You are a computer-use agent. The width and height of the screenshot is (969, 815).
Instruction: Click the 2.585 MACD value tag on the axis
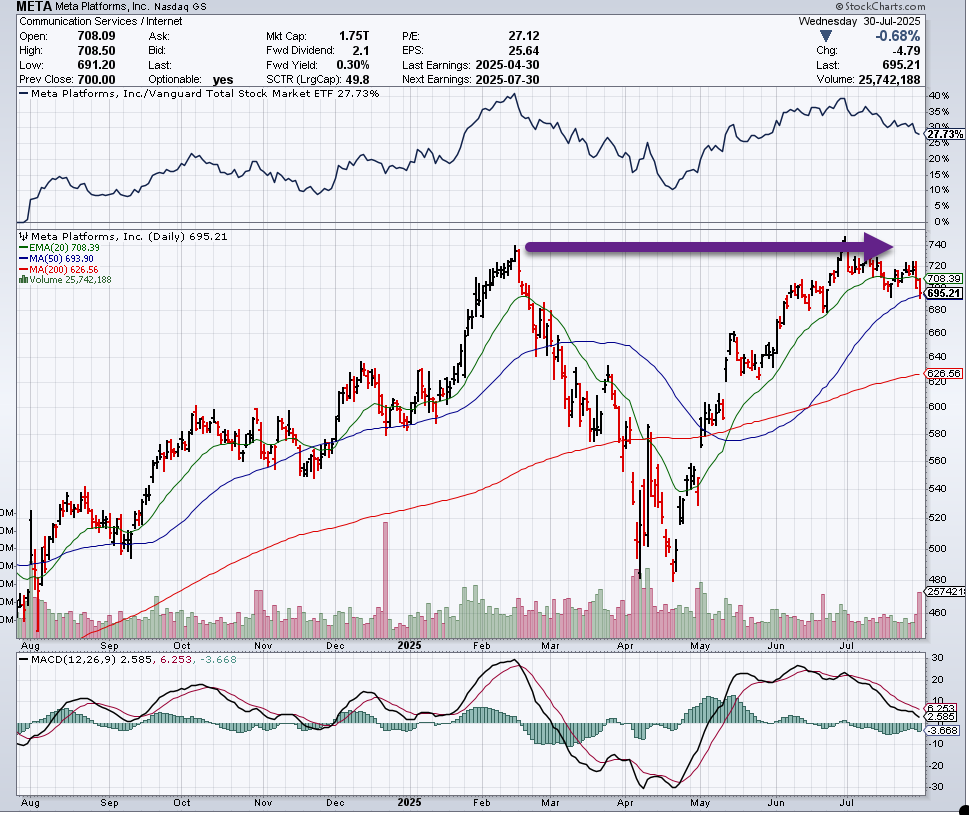click(x=943, y=717)
